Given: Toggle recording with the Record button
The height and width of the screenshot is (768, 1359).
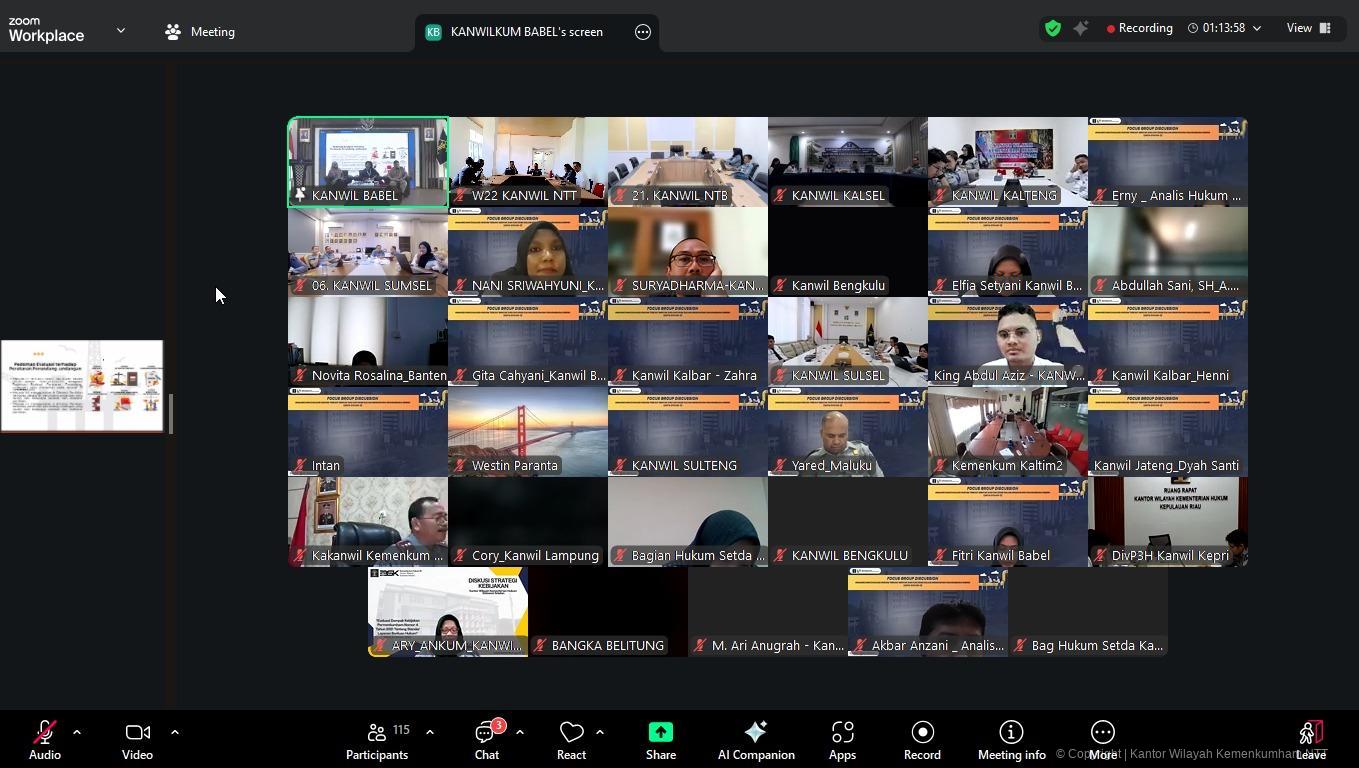Looking at the screenshot, I should [x=922, y=741].
